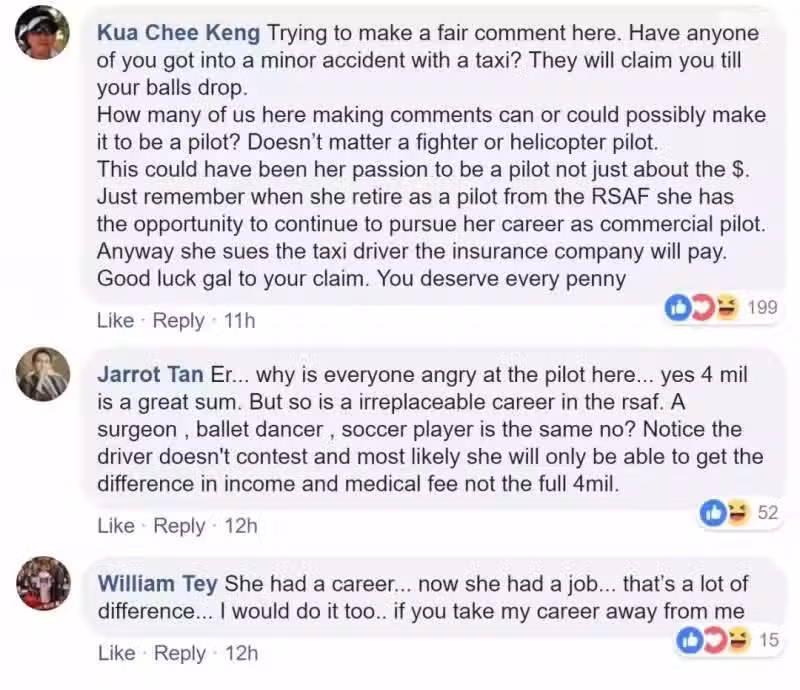Click the heart reaction icon beside 199
The width and height of the screenshot is (800, 690).
(703, 308)
